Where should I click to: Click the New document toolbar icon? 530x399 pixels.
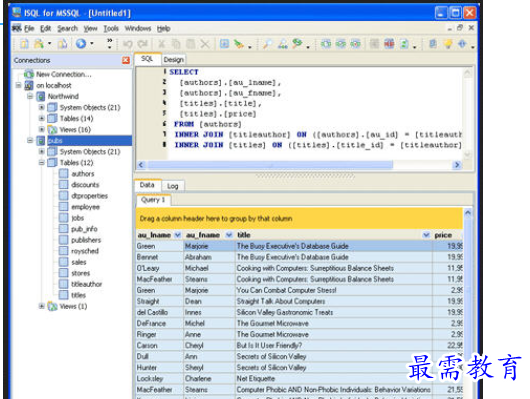[x=24, y=44]
